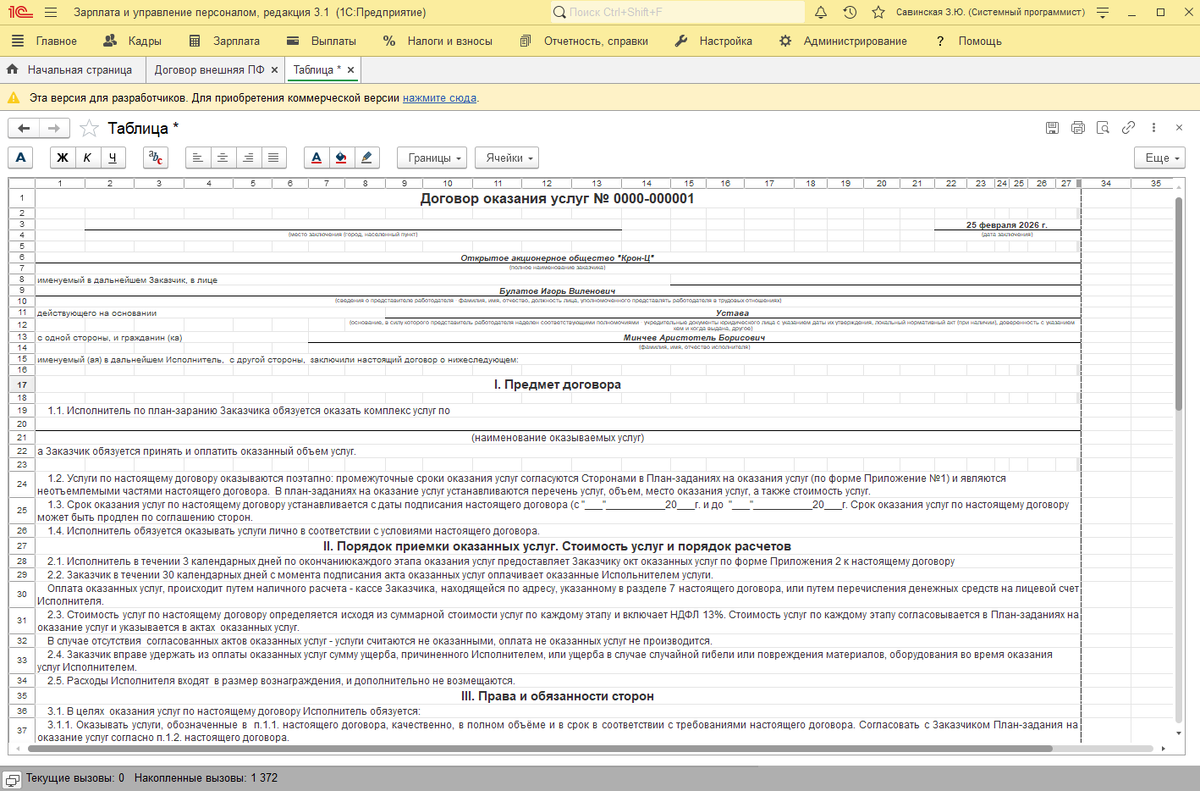
Task: Open the Отчетность, справки section
Action: pyautogui.click(x=584, y=41)
